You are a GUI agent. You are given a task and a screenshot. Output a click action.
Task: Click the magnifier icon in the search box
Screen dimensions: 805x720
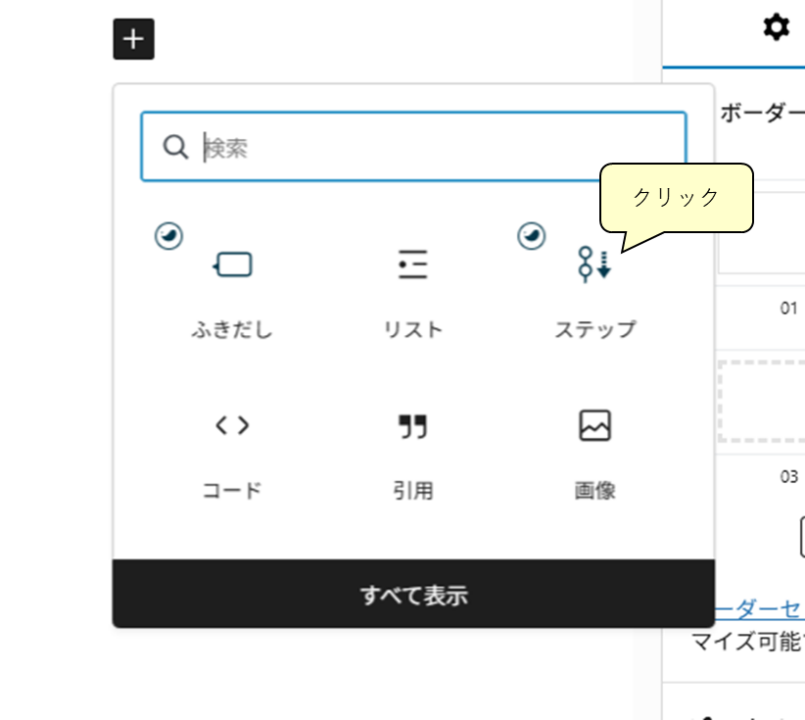(176, 146)
